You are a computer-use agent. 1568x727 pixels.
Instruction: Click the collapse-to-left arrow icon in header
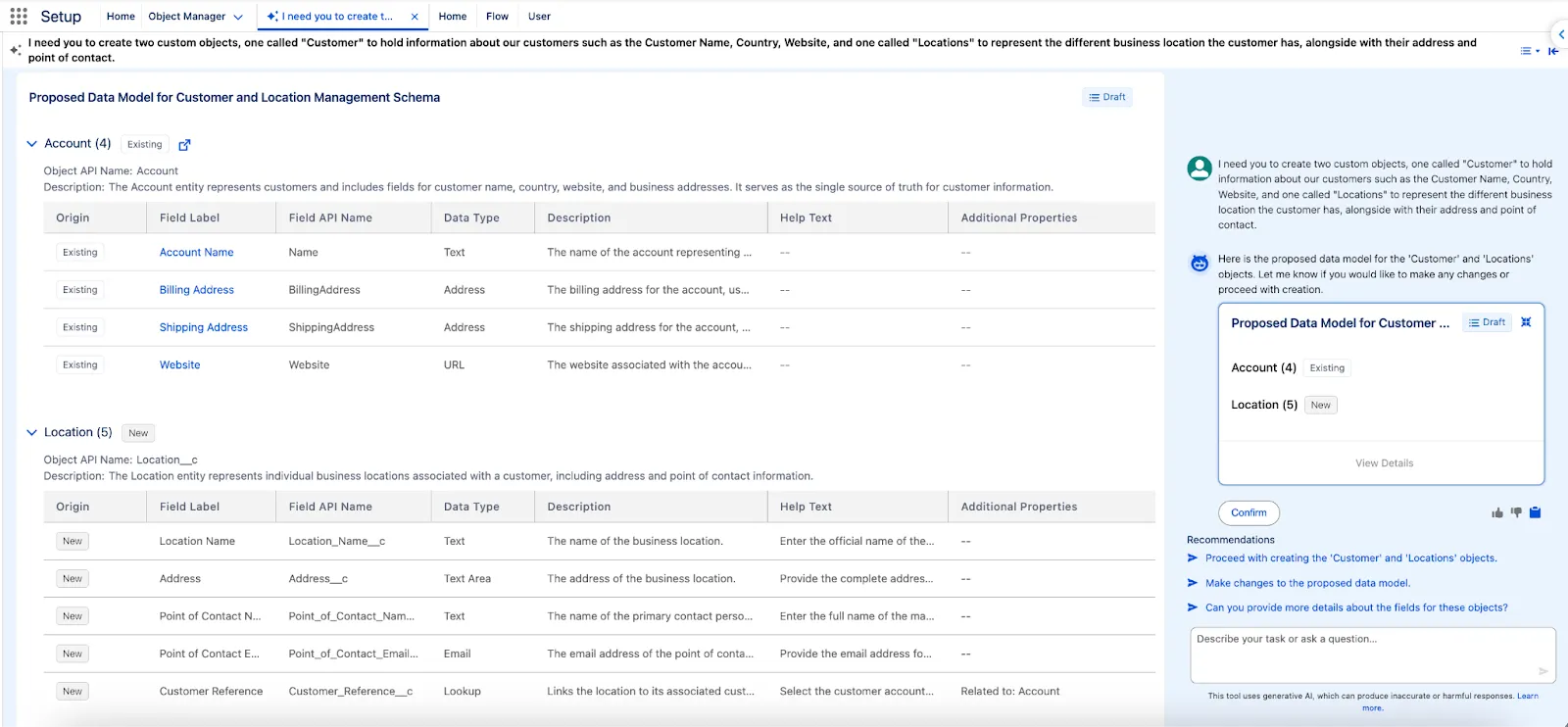point(1553,51)
